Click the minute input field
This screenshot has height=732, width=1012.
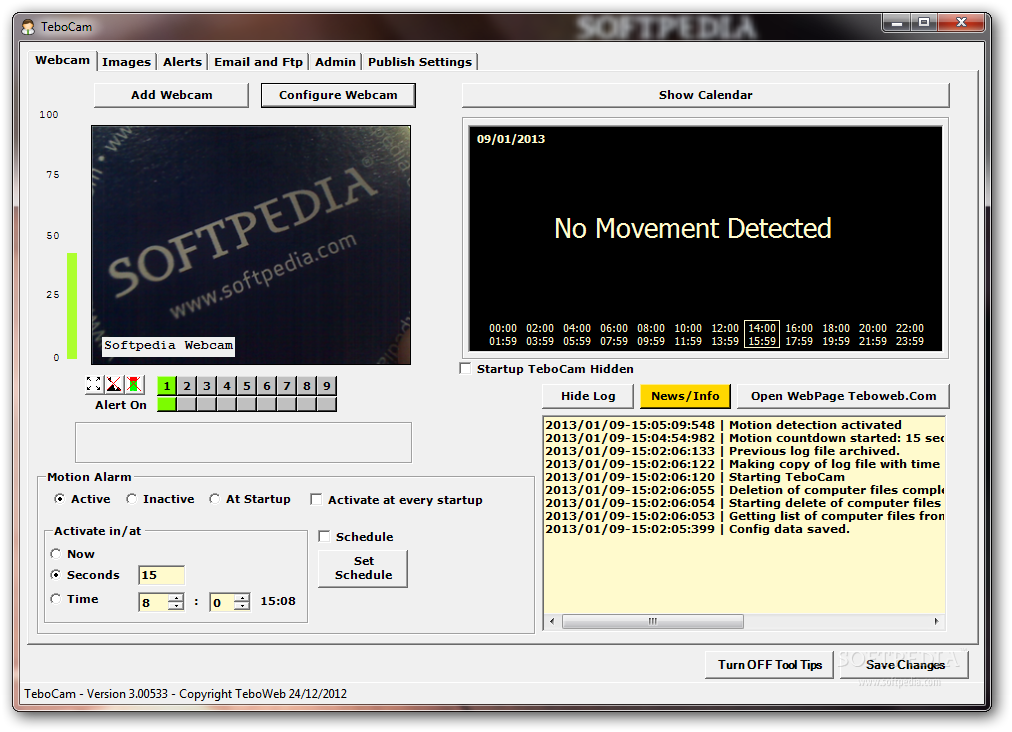(222, 602)
